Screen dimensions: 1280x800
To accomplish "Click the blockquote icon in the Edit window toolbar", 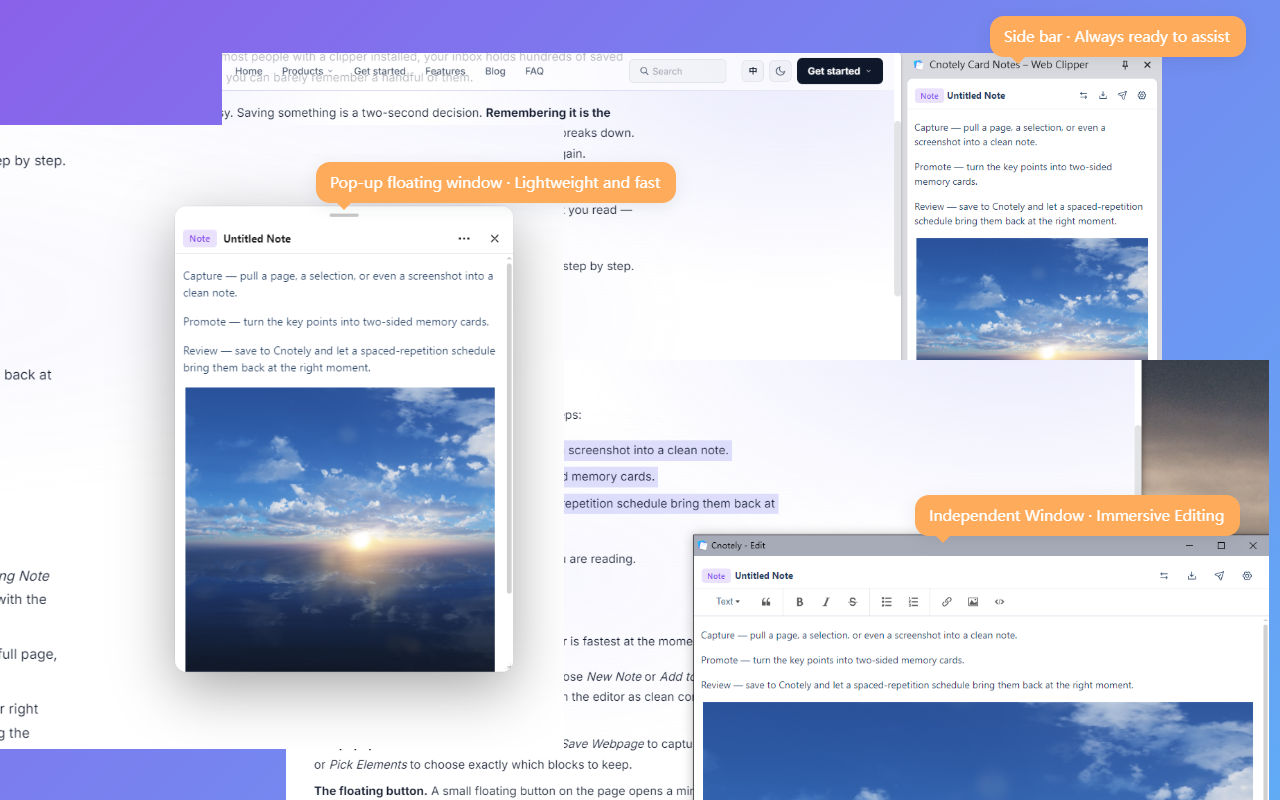I will tap(766, 602).
